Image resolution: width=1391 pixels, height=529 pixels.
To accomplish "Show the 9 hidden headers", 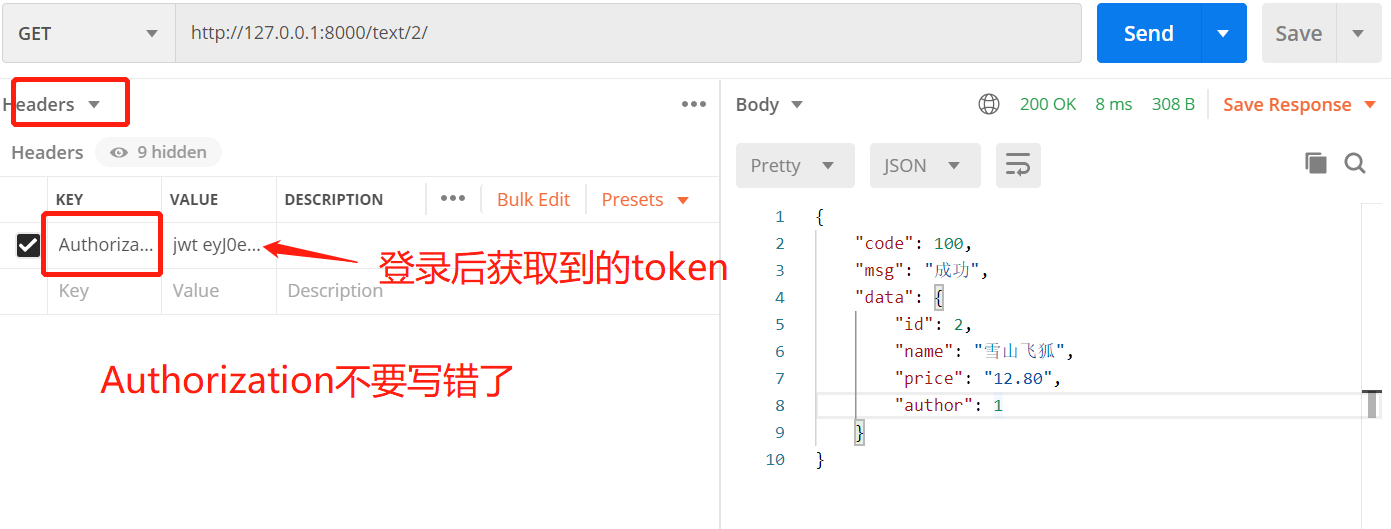I will (159, 152).
